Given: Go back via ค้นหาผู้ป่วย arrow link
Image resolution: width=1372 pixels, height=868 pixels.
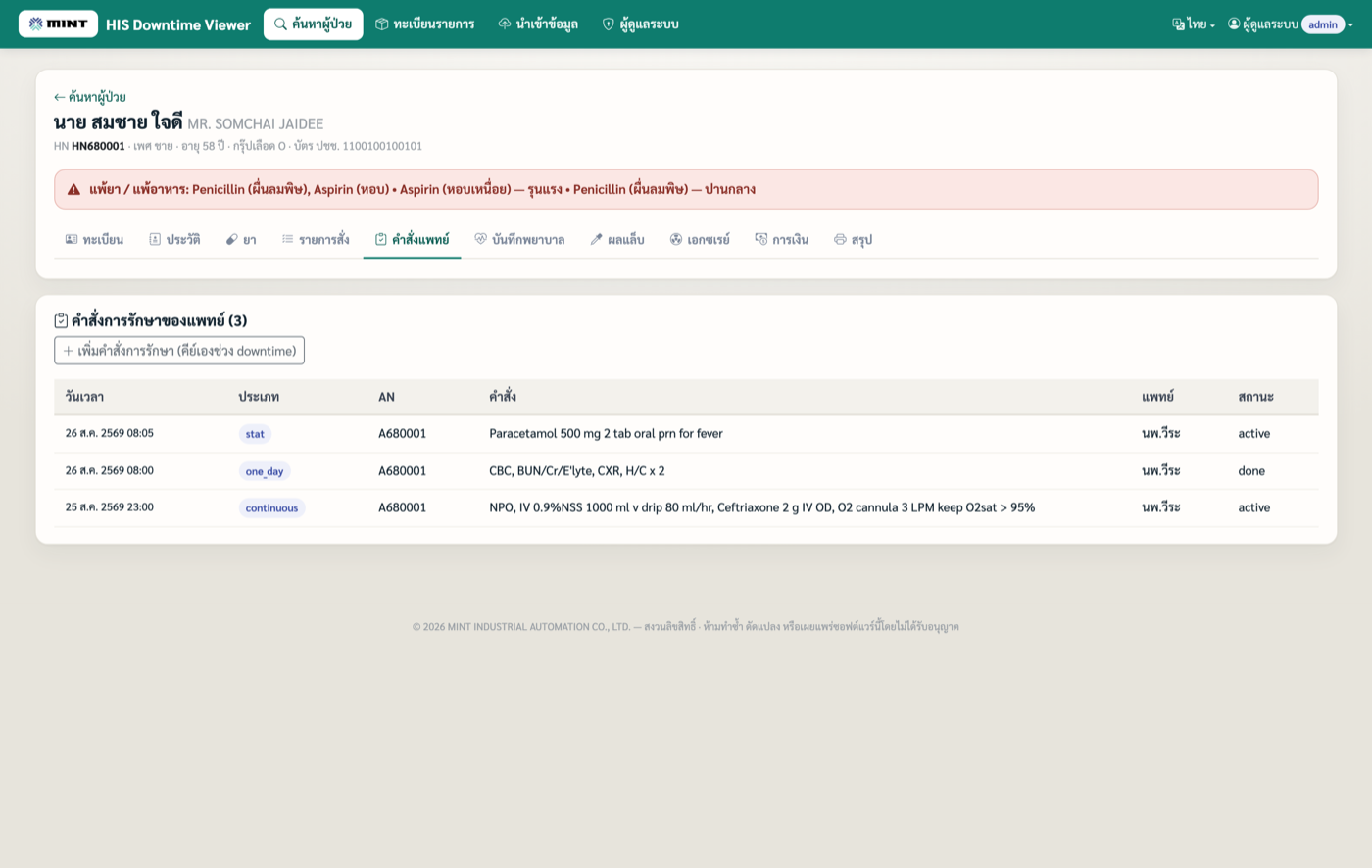Looking at the screenshot, I should click(90, 97).
